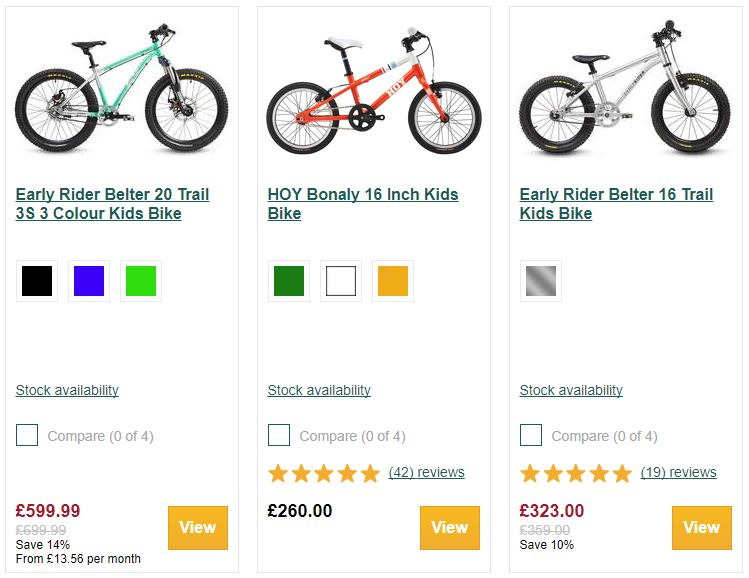The image size is (749, 578).
Task: Read the (42) reviews for HOY Bonaly
Action: click(426, 472)
